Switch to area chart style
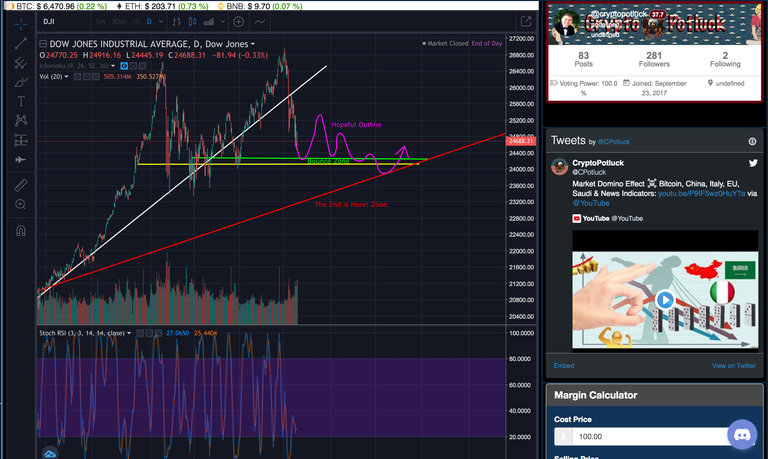 coord(209,22)
